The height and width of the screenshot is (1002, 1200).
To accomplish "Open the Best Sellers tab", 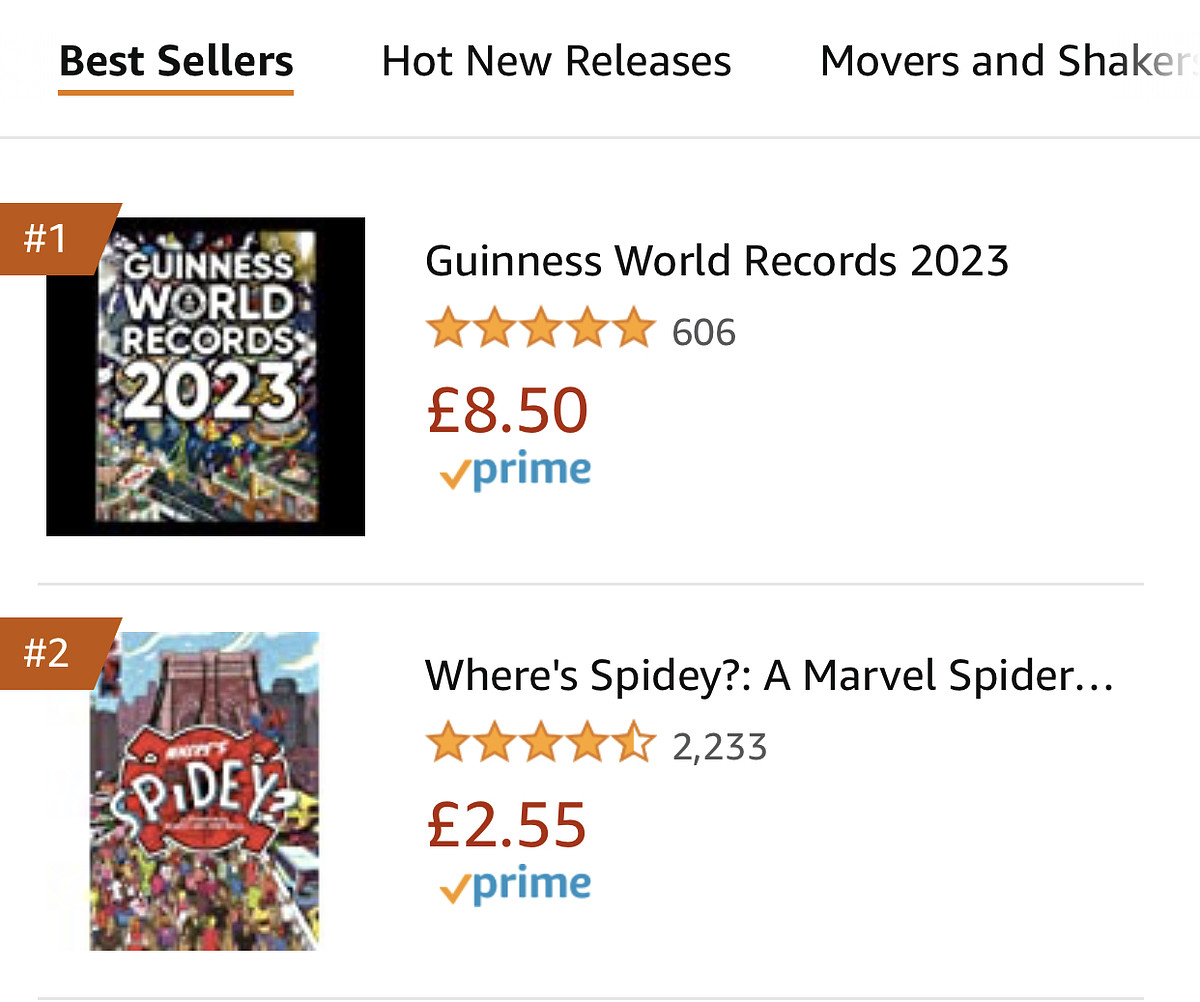I will pyautogui.click(x=176, y=62).
